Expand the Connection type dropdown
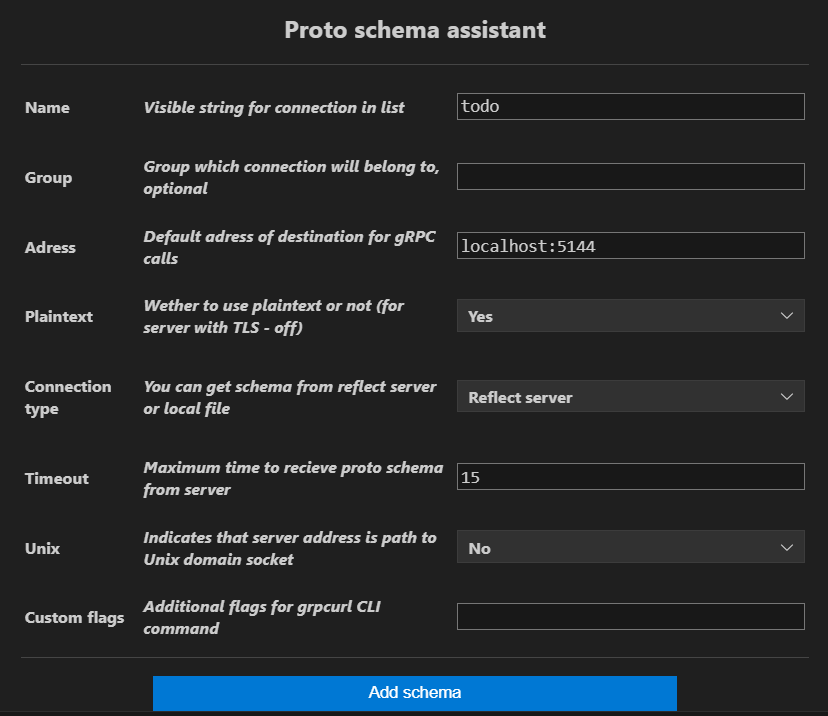Screen dimensions: 828x716 pyautogui.click(x=630, y=397)
